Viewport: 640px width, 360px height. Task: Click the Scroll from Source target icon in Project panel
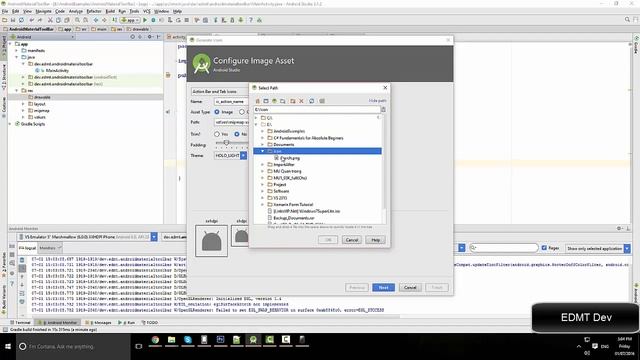pyautogui.click(x=132, y=37)
